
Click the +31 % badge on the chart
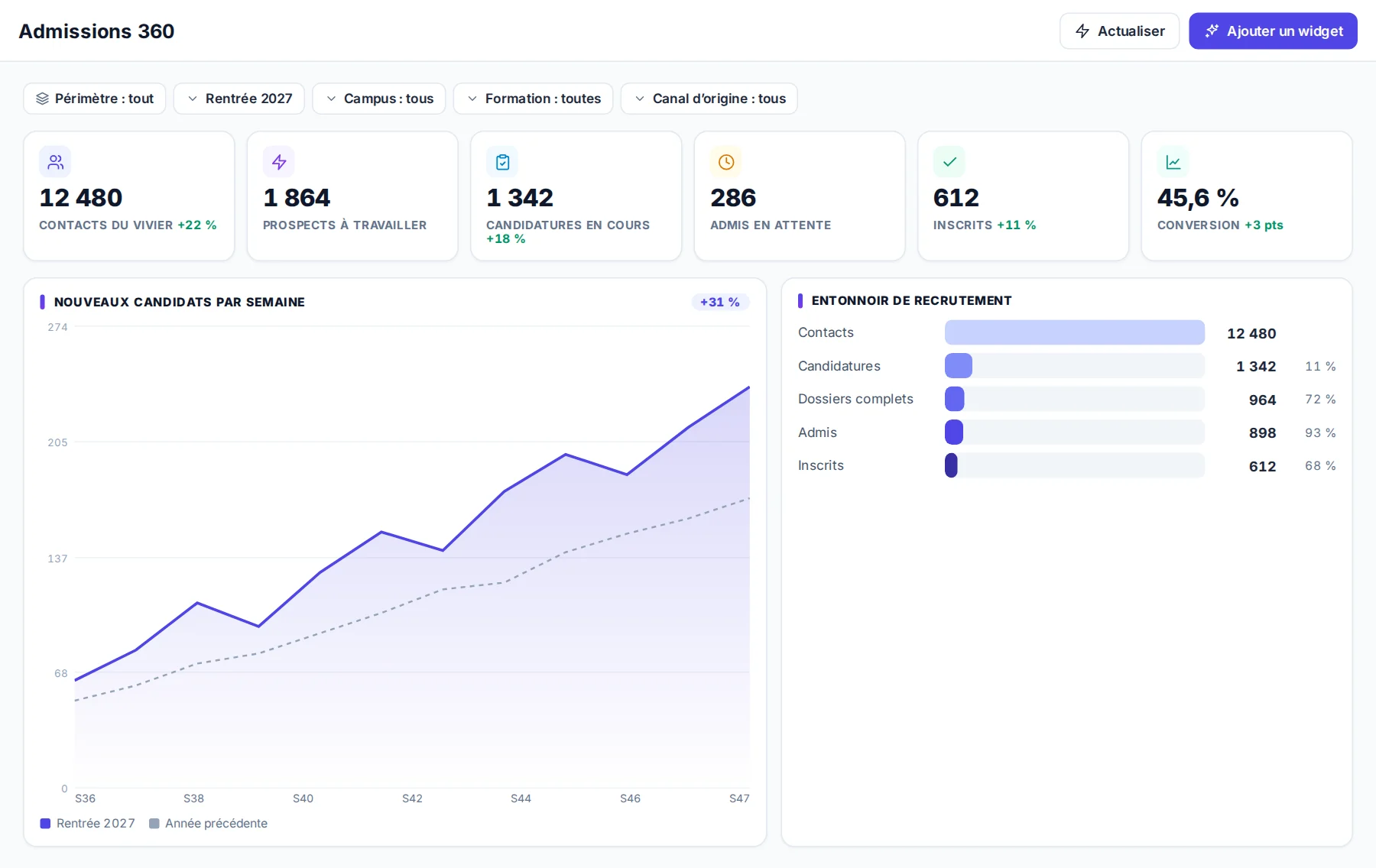pyautogui.click(x=720, y=302)
